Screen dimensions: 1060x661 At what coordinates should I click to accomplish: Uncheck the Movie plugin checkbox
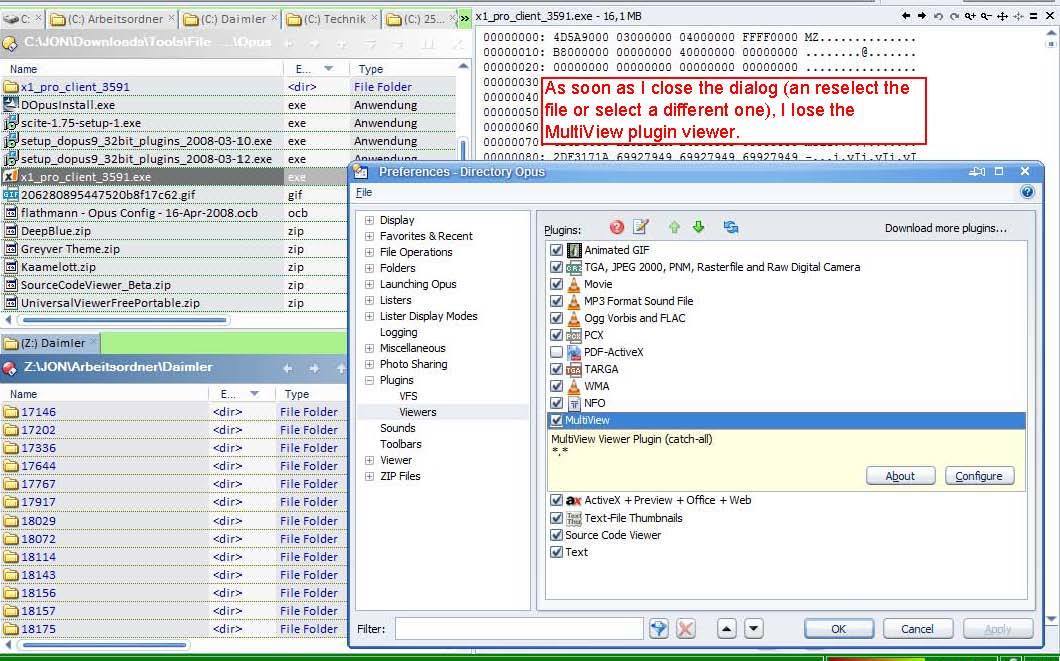click(x=556, y=284)
